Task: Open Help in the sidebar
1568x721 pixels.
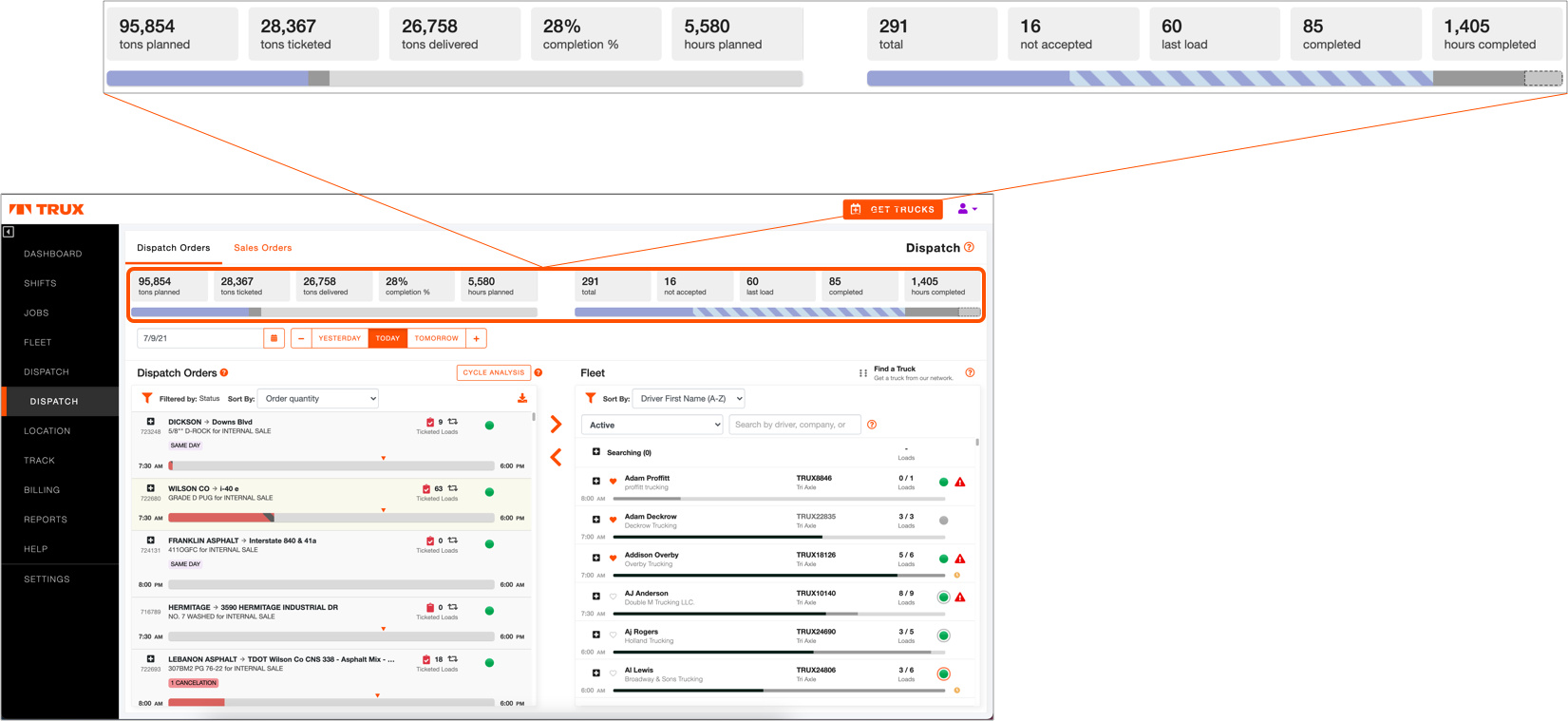Action: (36, 549)
